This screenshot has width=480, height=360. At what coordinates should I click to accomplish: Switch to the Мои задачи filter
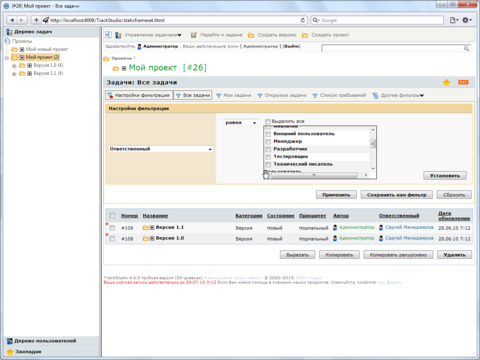(234, 95)
